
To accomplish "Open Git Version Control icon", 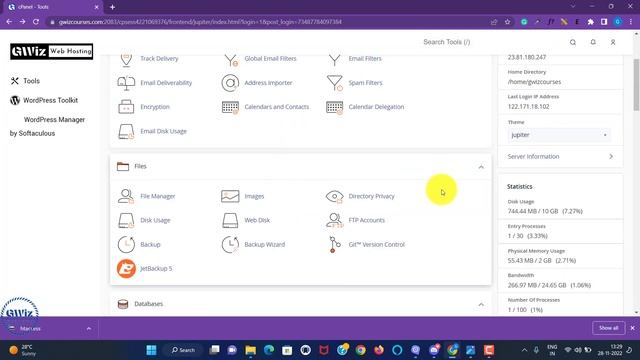I will 334,244.
